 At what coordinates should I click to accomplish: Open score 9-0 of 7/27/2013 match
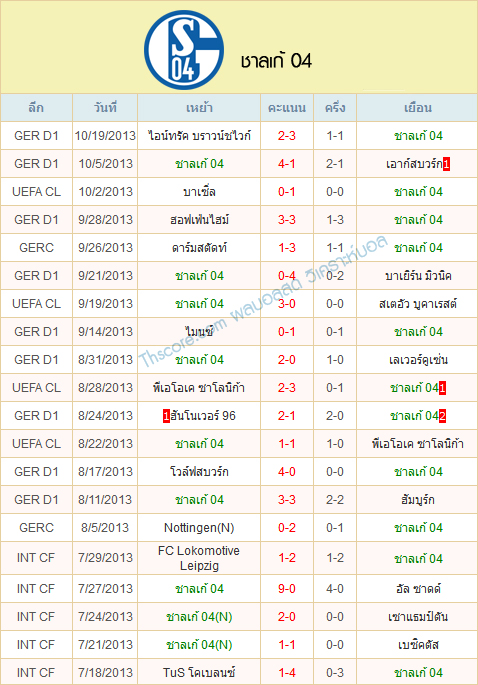[x=287, y=588]
